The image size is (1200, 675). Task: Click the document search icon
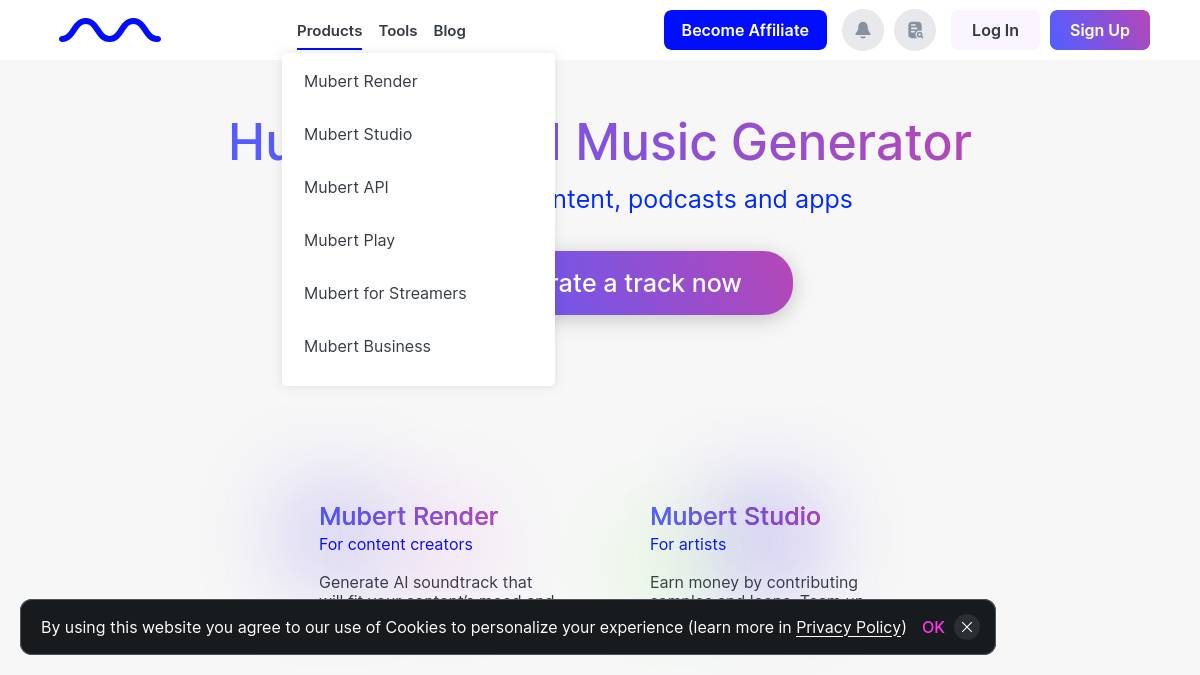pos(915,30)
